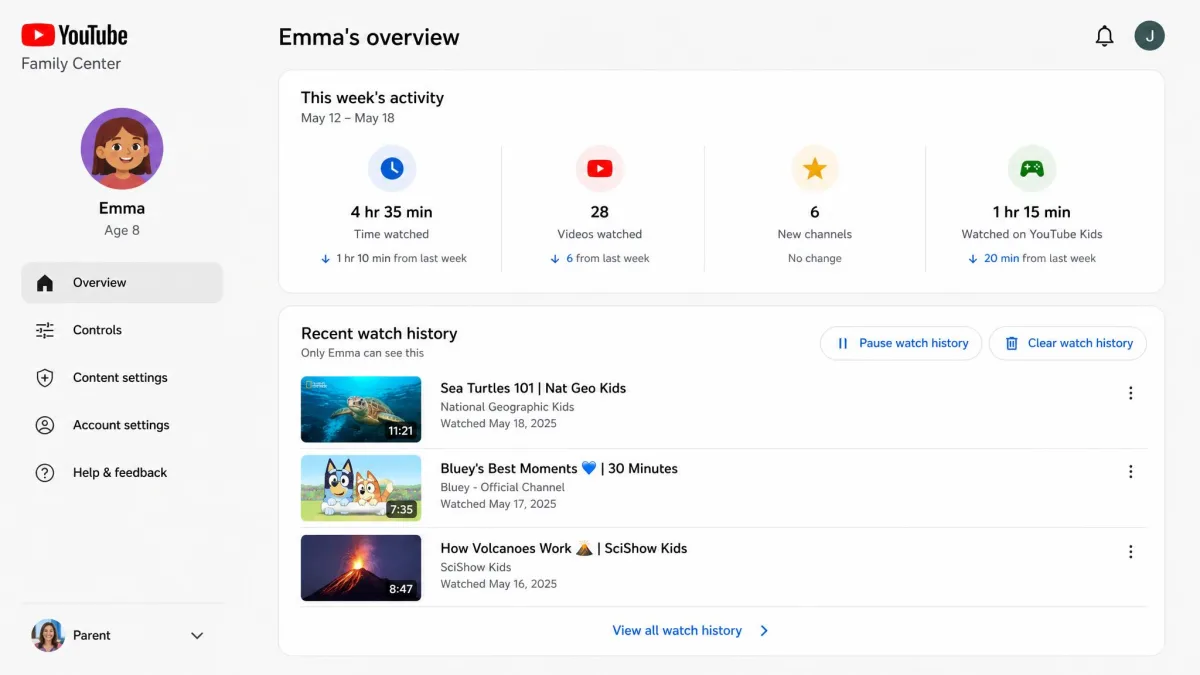Click the May 12 – May 18 date range
Screen dimensions: 1200x675
click(348, 118)
